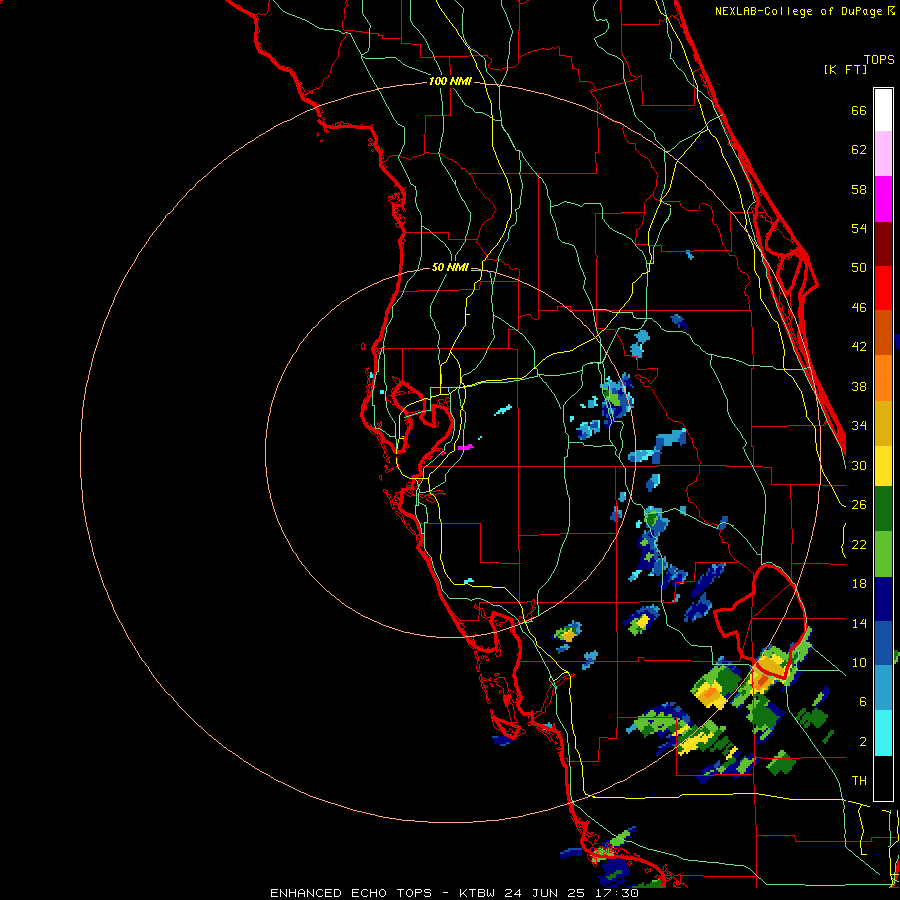This screenshot has width=900, height=900.
Task: Click the [K FT] units label
Action: coord(845,69)
